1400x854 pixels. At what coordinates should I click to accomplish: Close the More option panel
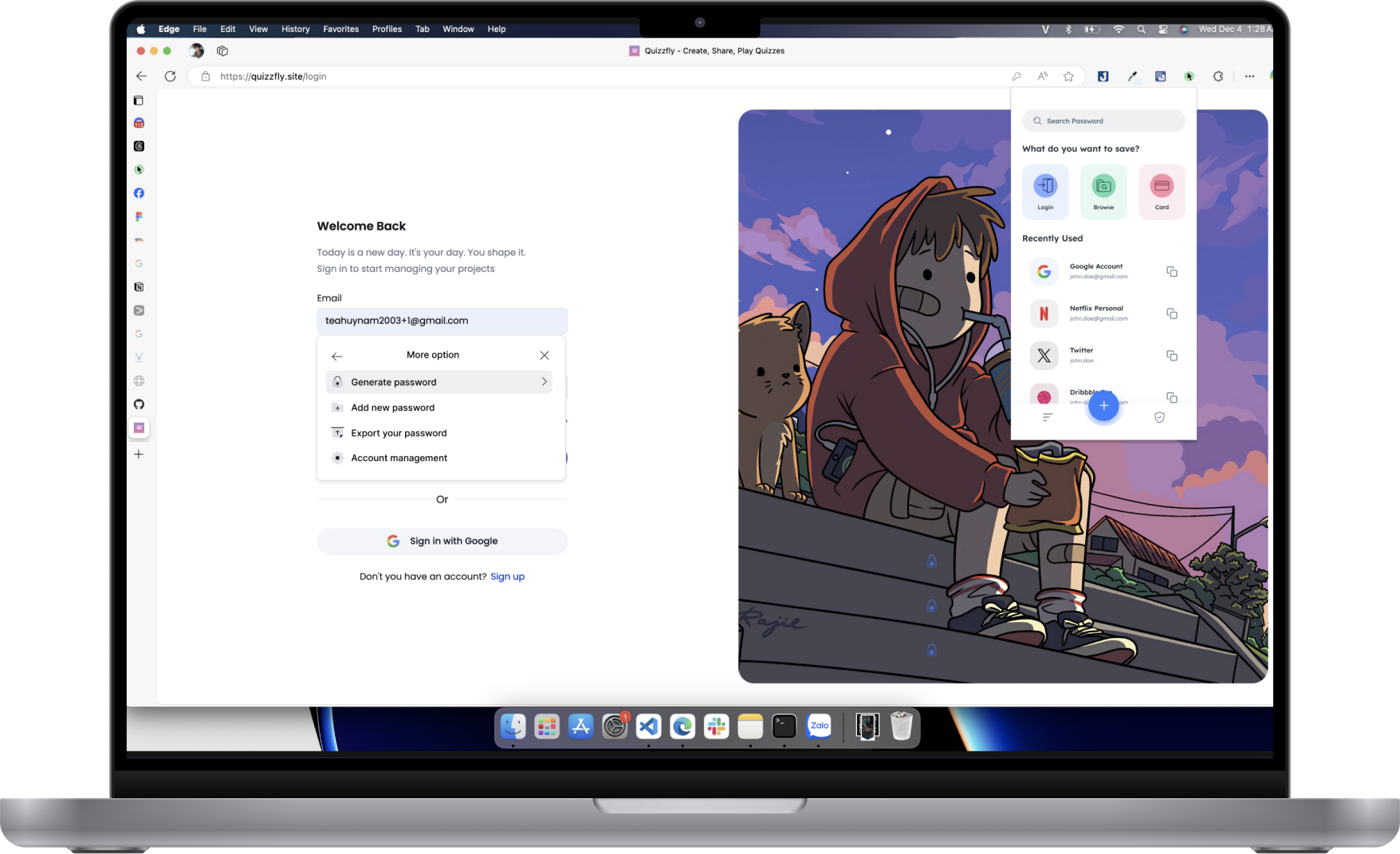[545, 356]
